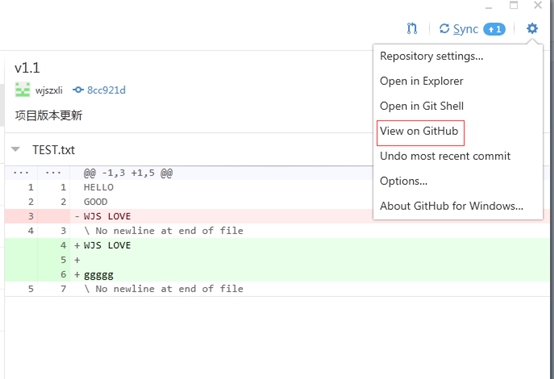The image size is (554, 379).
Task: Select View on GitHub
Action: (x=419, y=131)
